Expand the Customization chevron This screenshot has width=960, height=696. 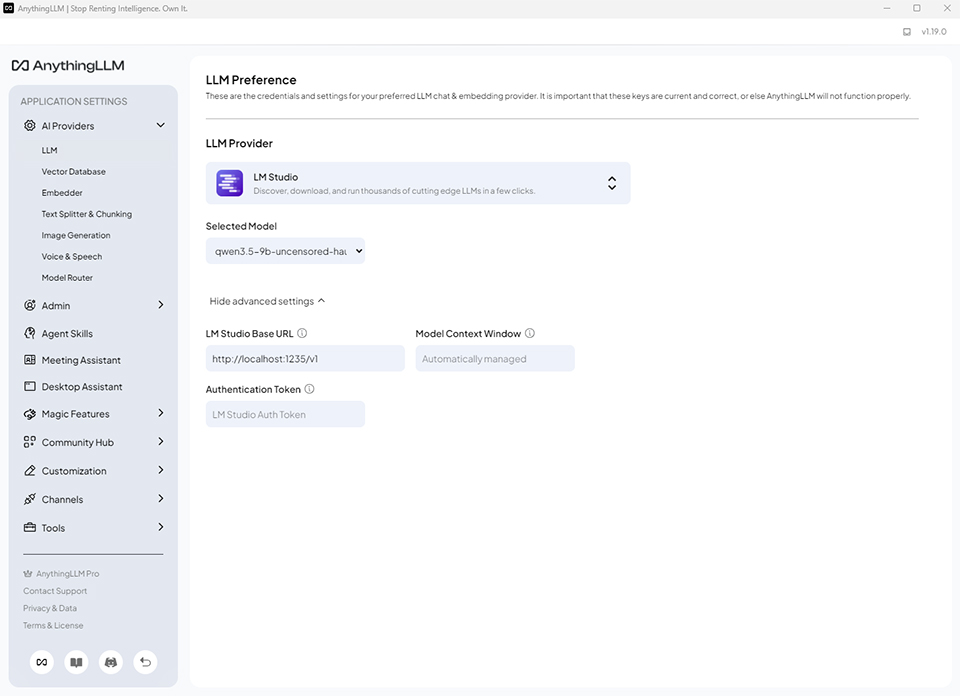point(160,470)
